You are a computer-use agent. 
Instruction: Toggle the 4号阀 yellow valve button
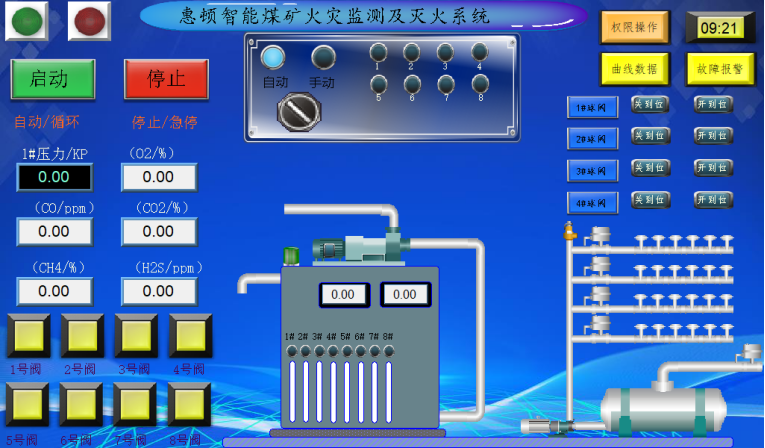coord(189,336)
